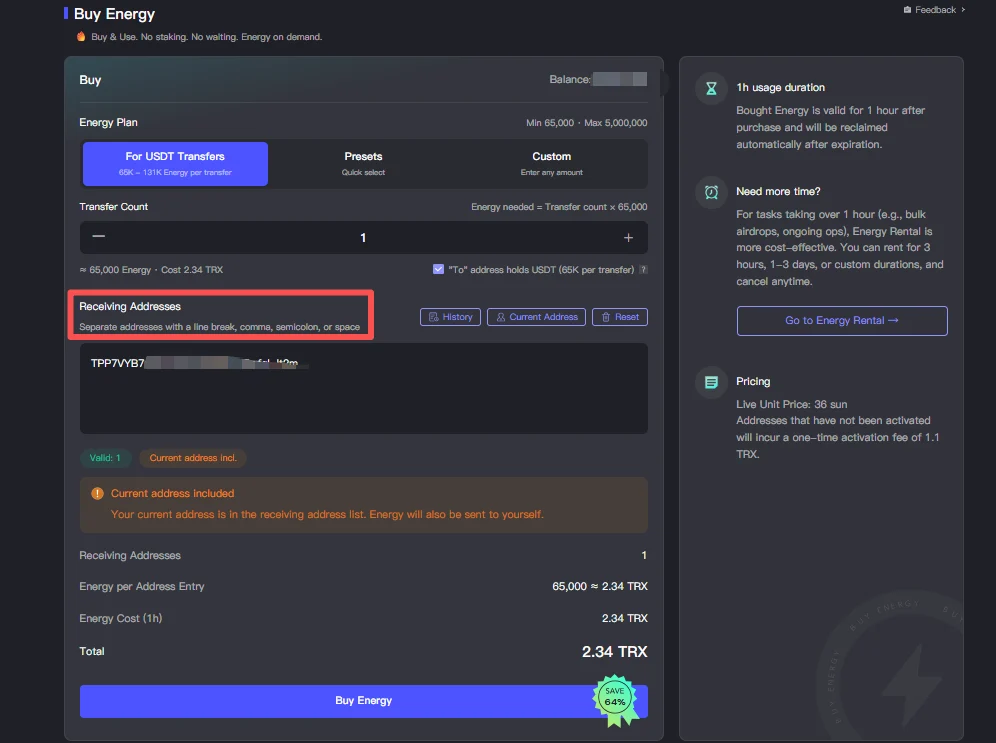The height and width of the screenshot is (743, 996).
Task: Open receiving address History
Action: [450, 317]
